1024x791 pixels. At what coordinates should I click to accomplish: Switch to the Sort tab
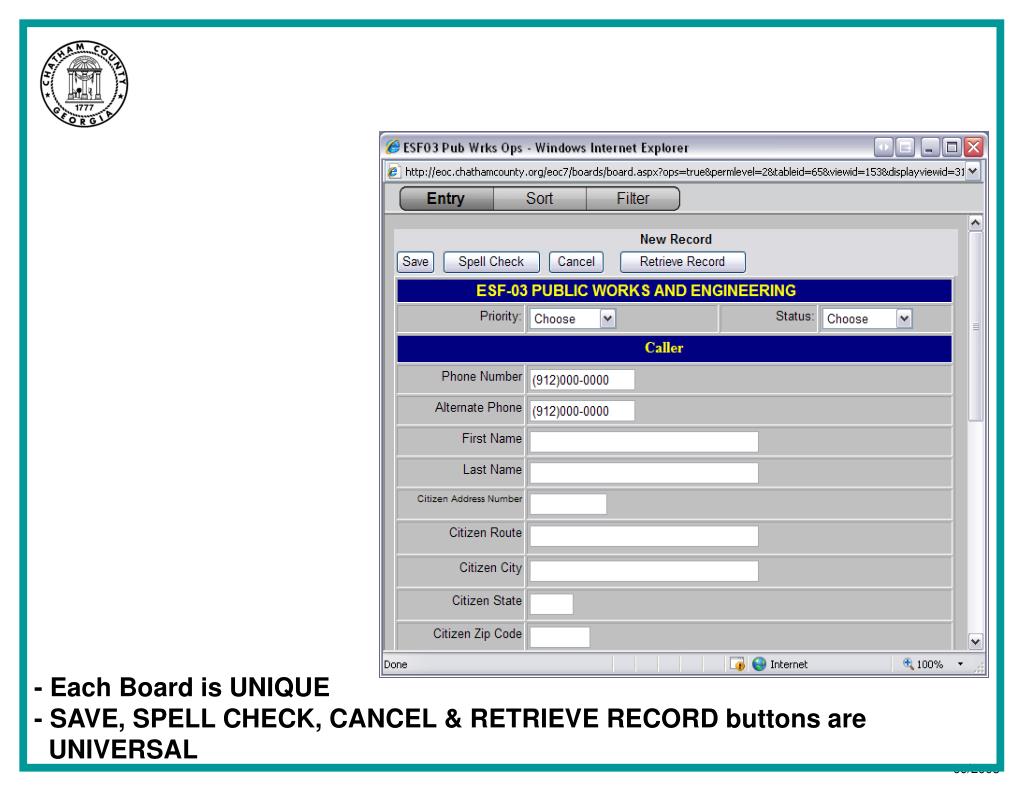pyautogui.click(x=539, y=199)
